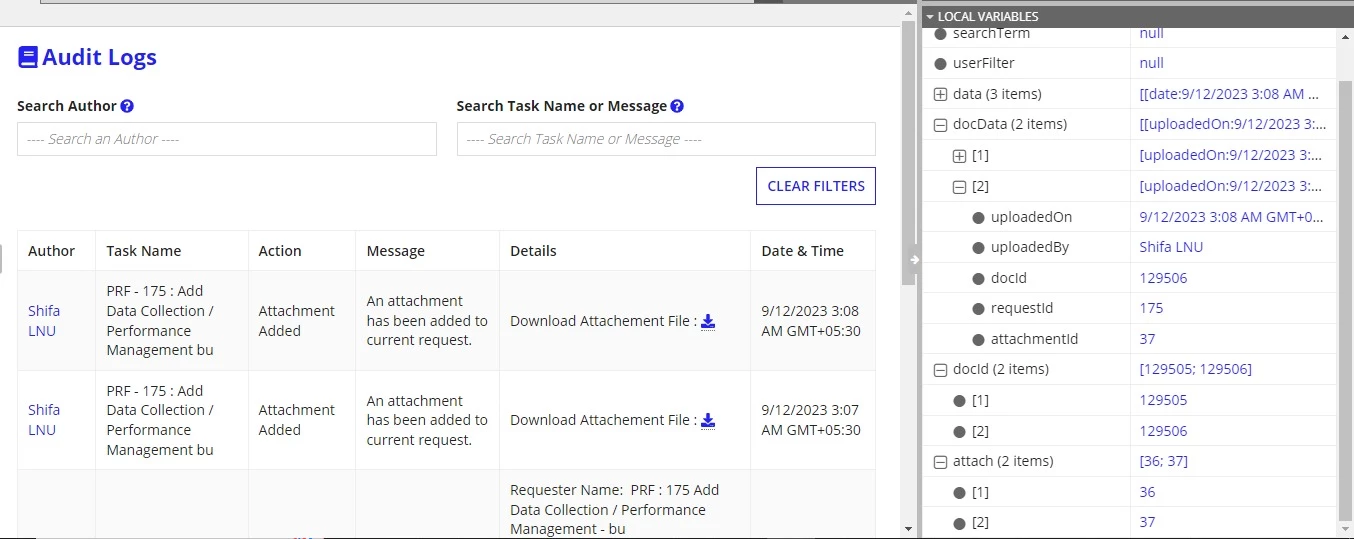
Task: Click the 9/12/2023 3:07 AM date cell
Action: tap(811, 420)
